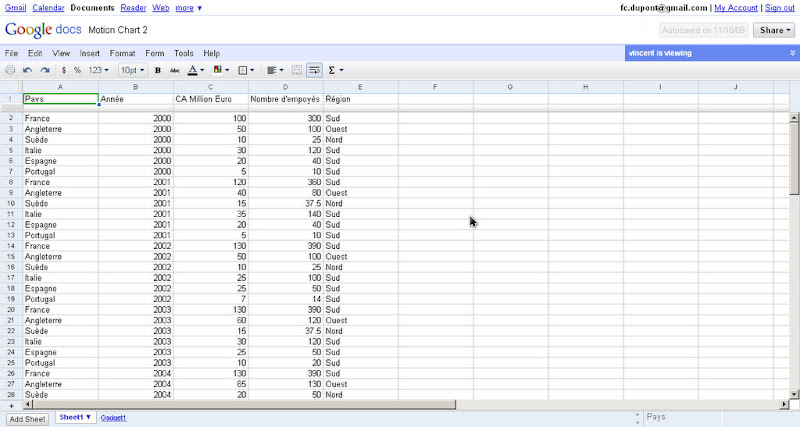The height and width of the screenshot is (427, 800).
Task: Click the horizontal scrollbar left arrow
Action: pos(28,405)
